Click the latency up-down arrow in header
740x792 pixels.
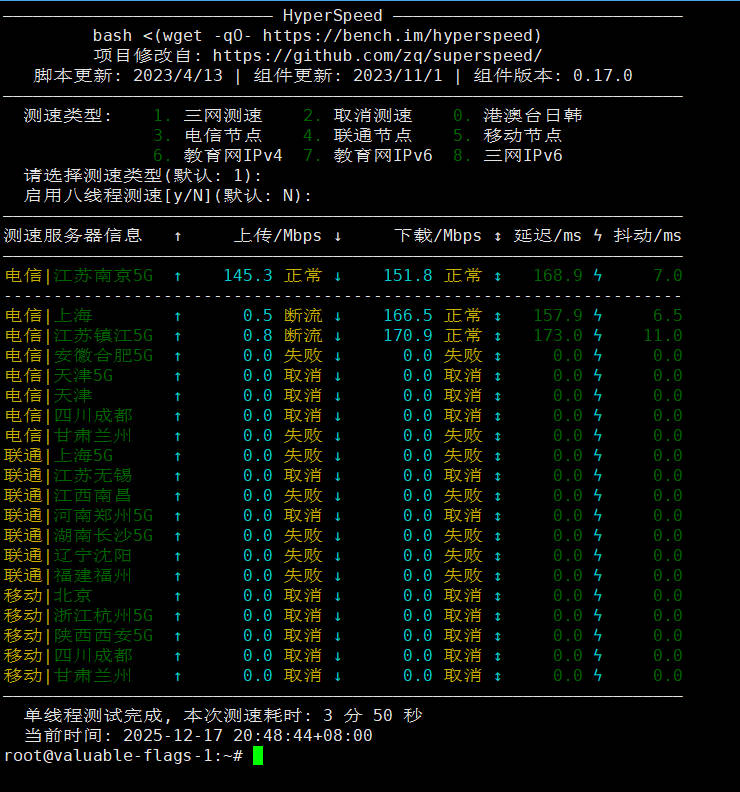click(x=498, y=236)
